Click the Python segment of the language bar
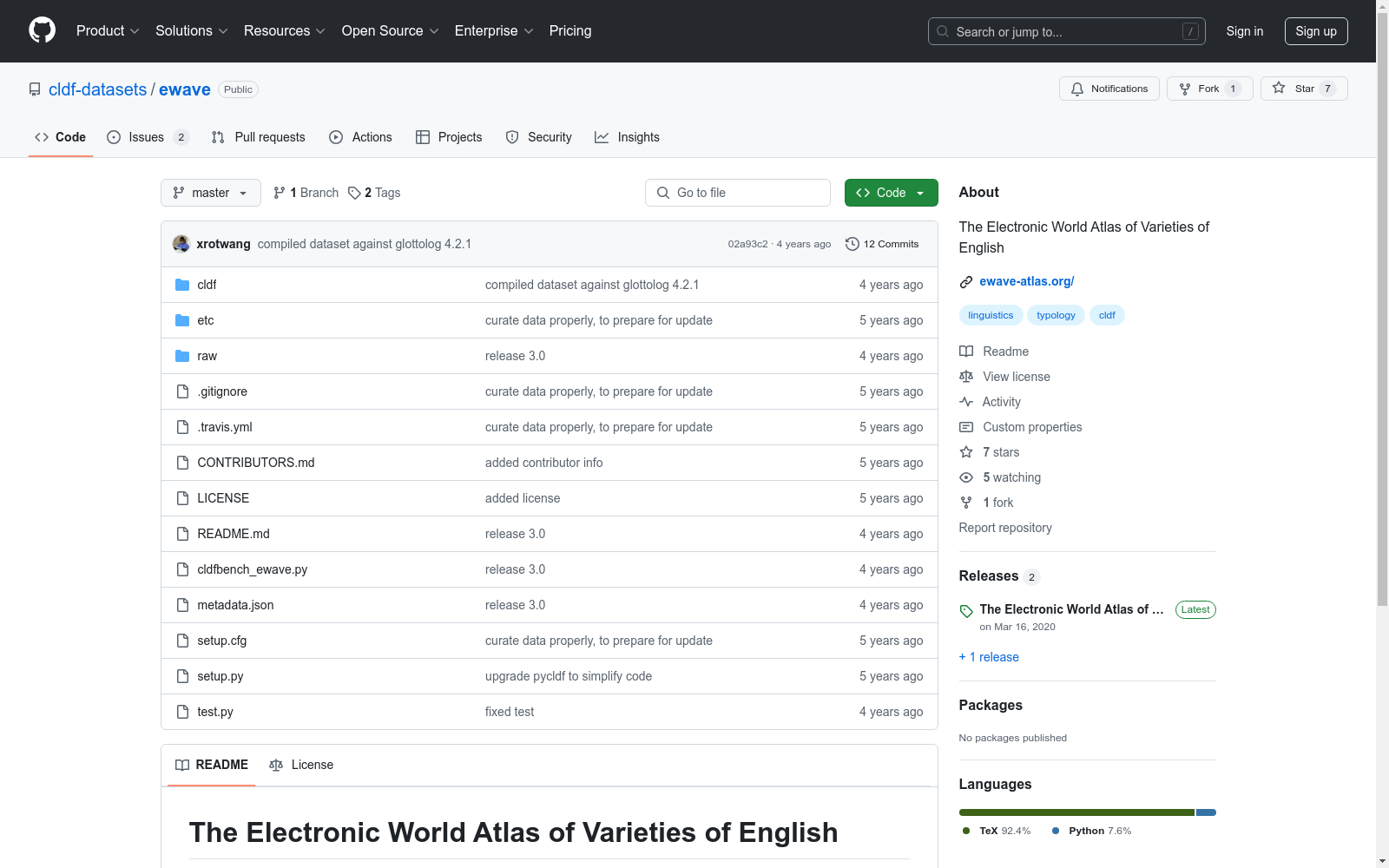This screenshot has width=1389, height=868. [1206, 812]
